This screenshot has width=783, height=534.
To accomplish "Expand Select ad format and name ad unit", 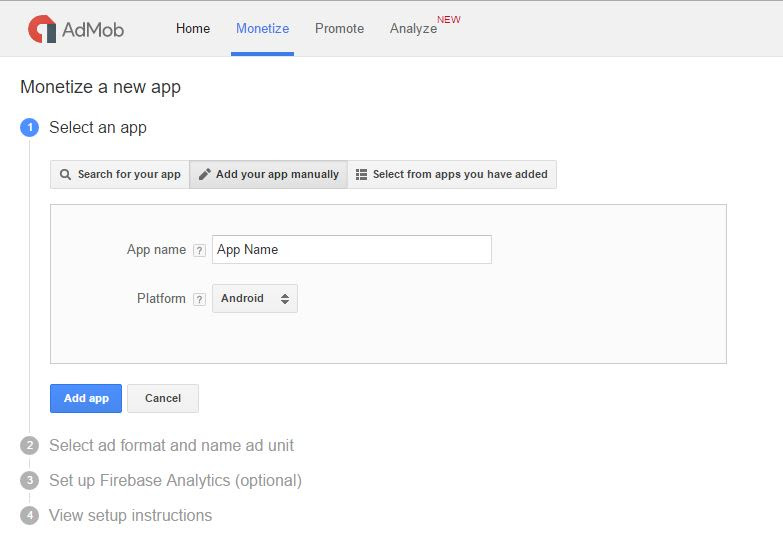I will (x=171, y=445).
